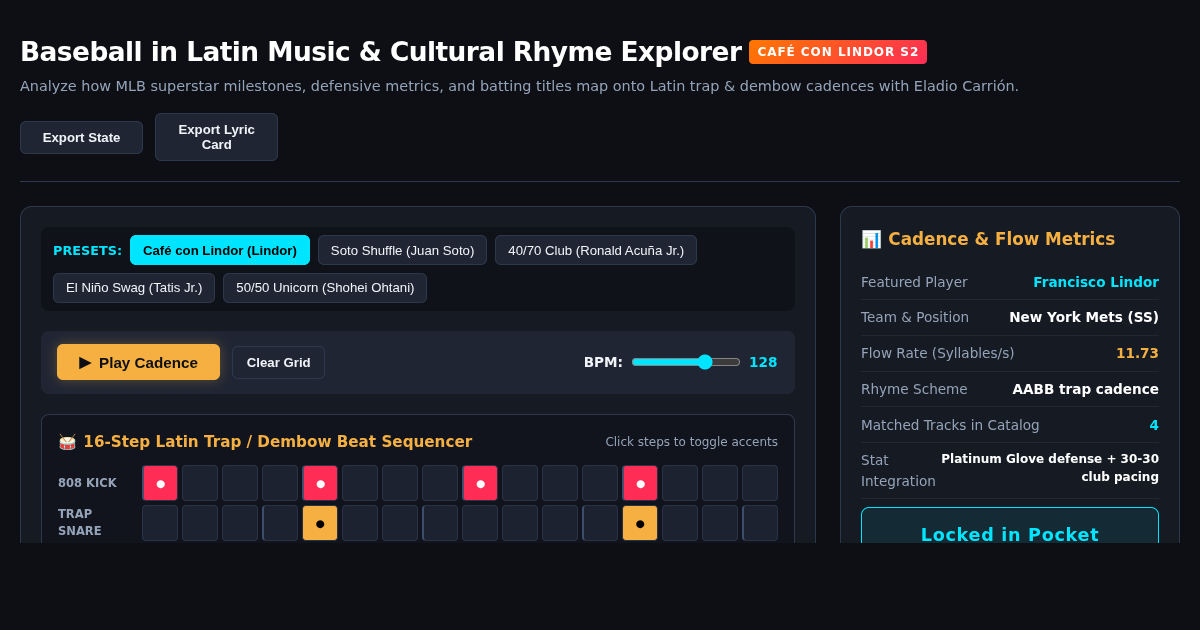Disable active Trap Snare step 5
This screenshot has width=1200, height=630.
coord(320,523)
